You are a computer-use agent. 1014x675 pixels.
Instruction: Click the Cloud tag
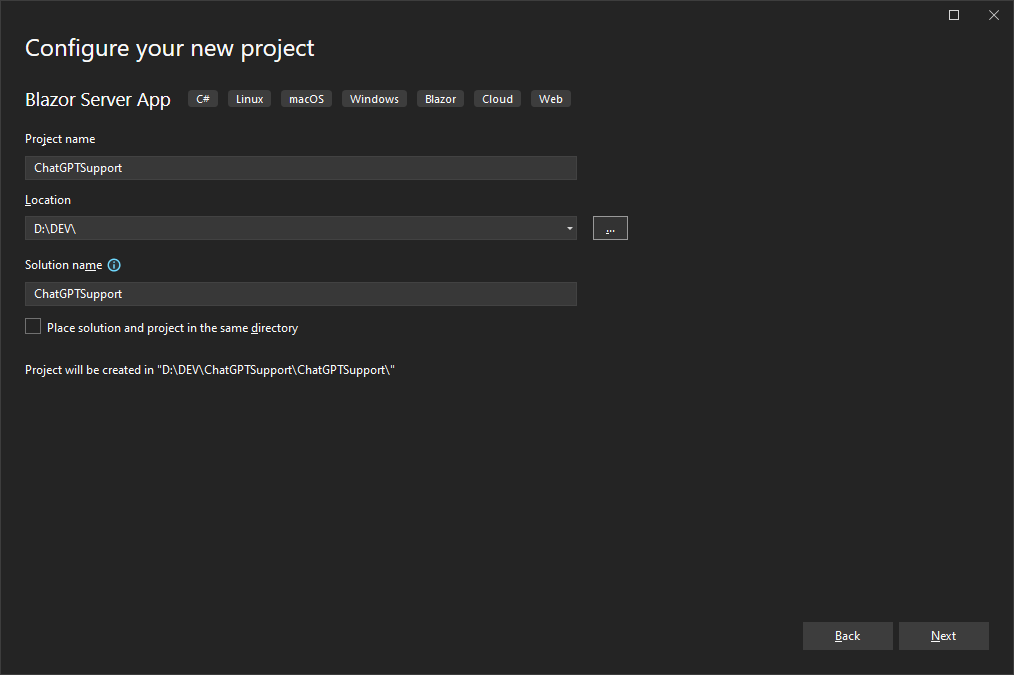497,99
